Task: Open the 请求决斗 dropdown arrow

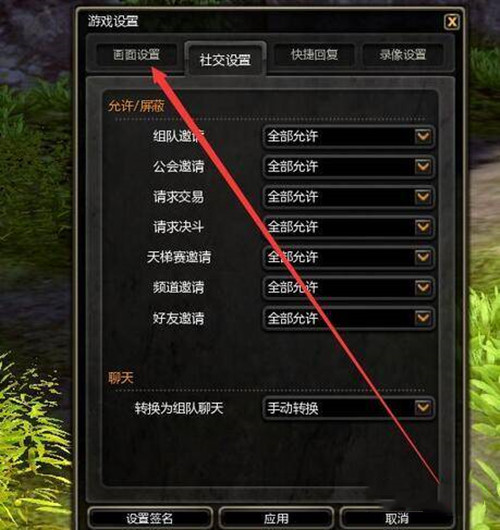Action: pyautogui.click(x=423, y=227)
